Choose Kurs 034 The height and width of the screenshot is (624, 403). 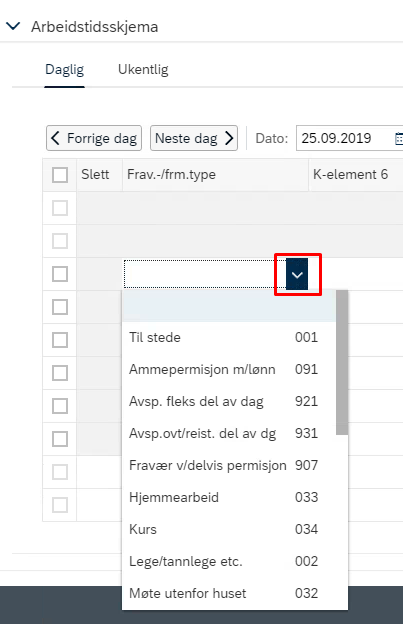coord(229,529)
